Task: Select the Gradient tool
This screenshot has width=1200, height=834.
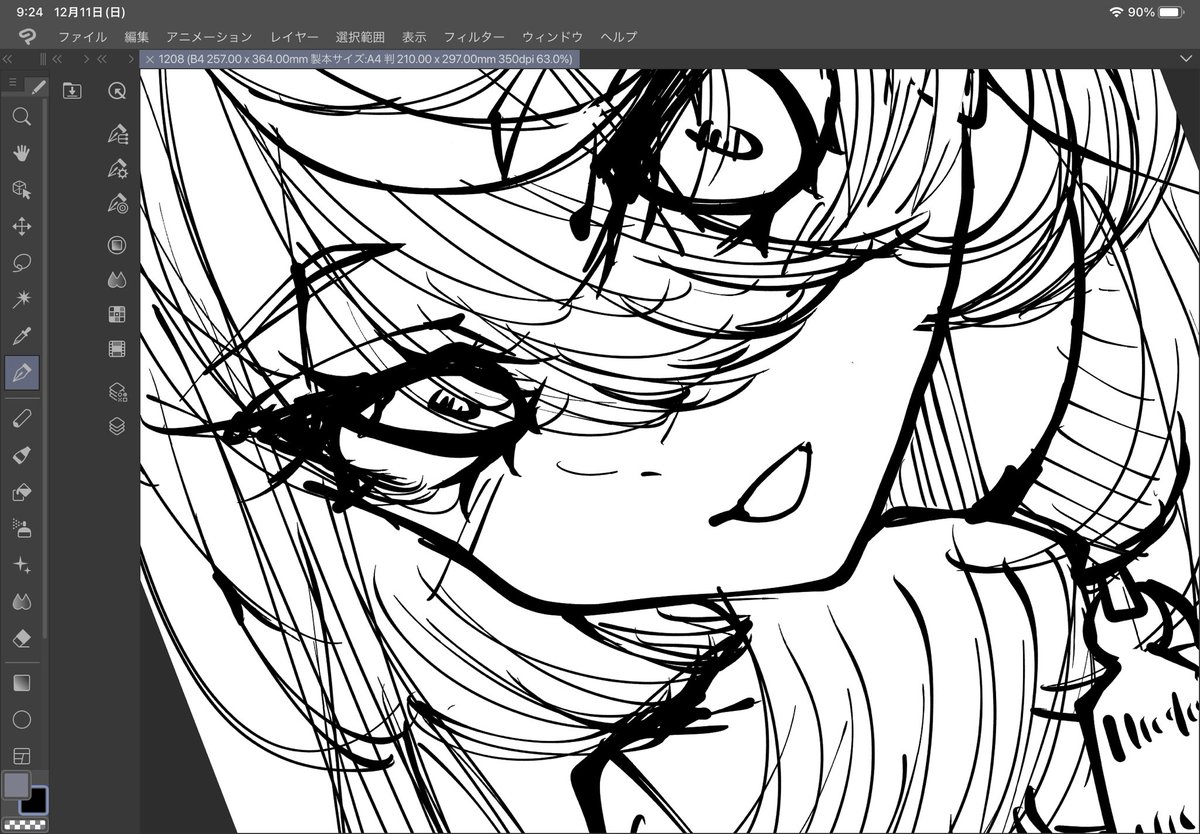Action: pyautogui.click(x=21, y=683)
